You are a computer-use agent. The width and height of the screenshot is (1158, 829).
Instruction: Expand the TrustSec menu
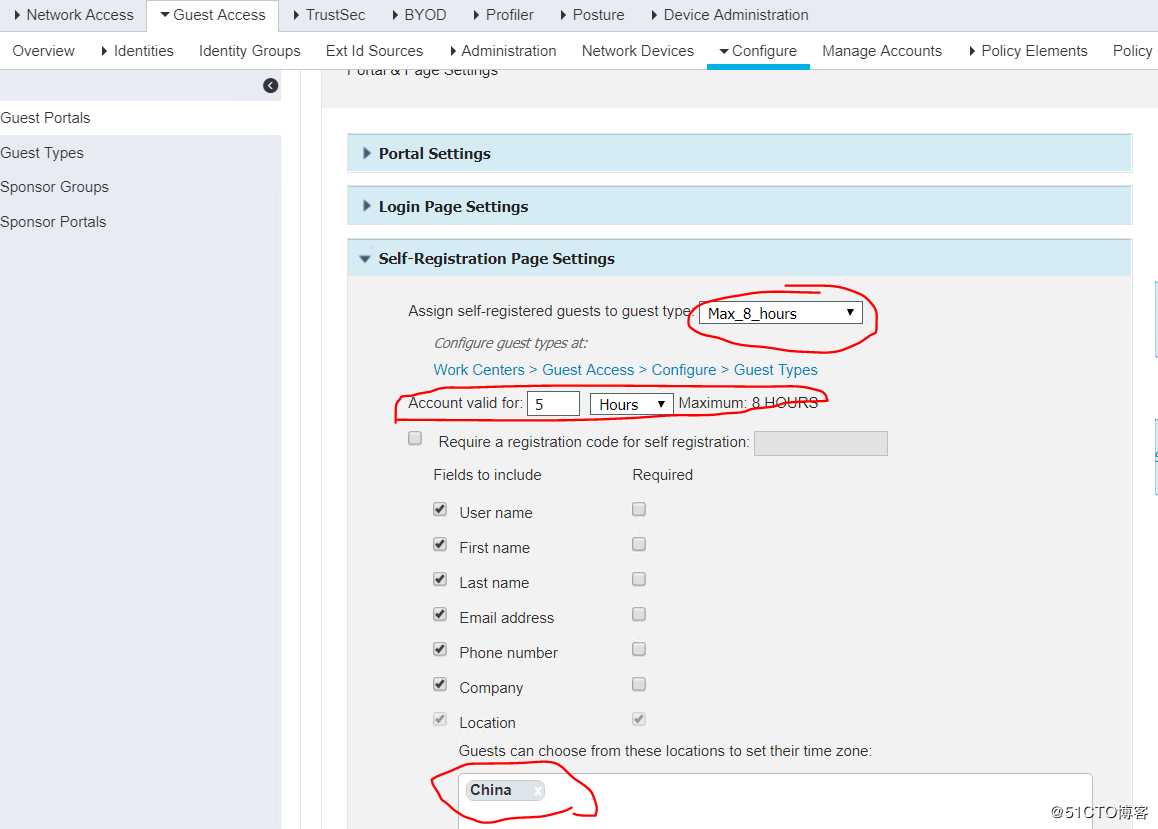pyautogui.click(x=329, y=15)
